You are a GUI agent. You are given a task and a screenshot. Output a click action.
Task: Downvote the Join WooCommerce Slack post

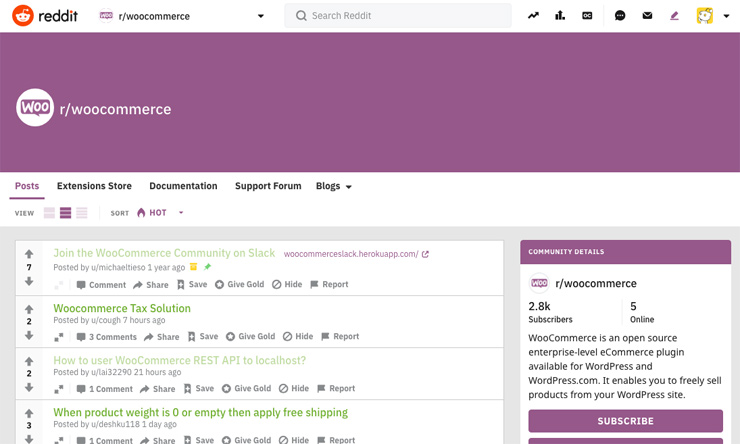[x=29, y=281]
